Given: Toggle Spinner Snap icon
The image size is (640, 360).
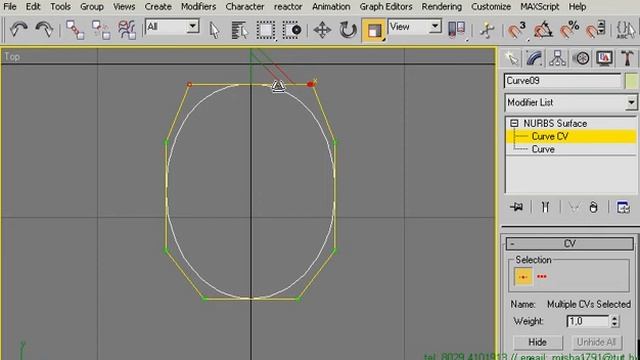Looking at the screenshot, I should click(x=596, y=30).
